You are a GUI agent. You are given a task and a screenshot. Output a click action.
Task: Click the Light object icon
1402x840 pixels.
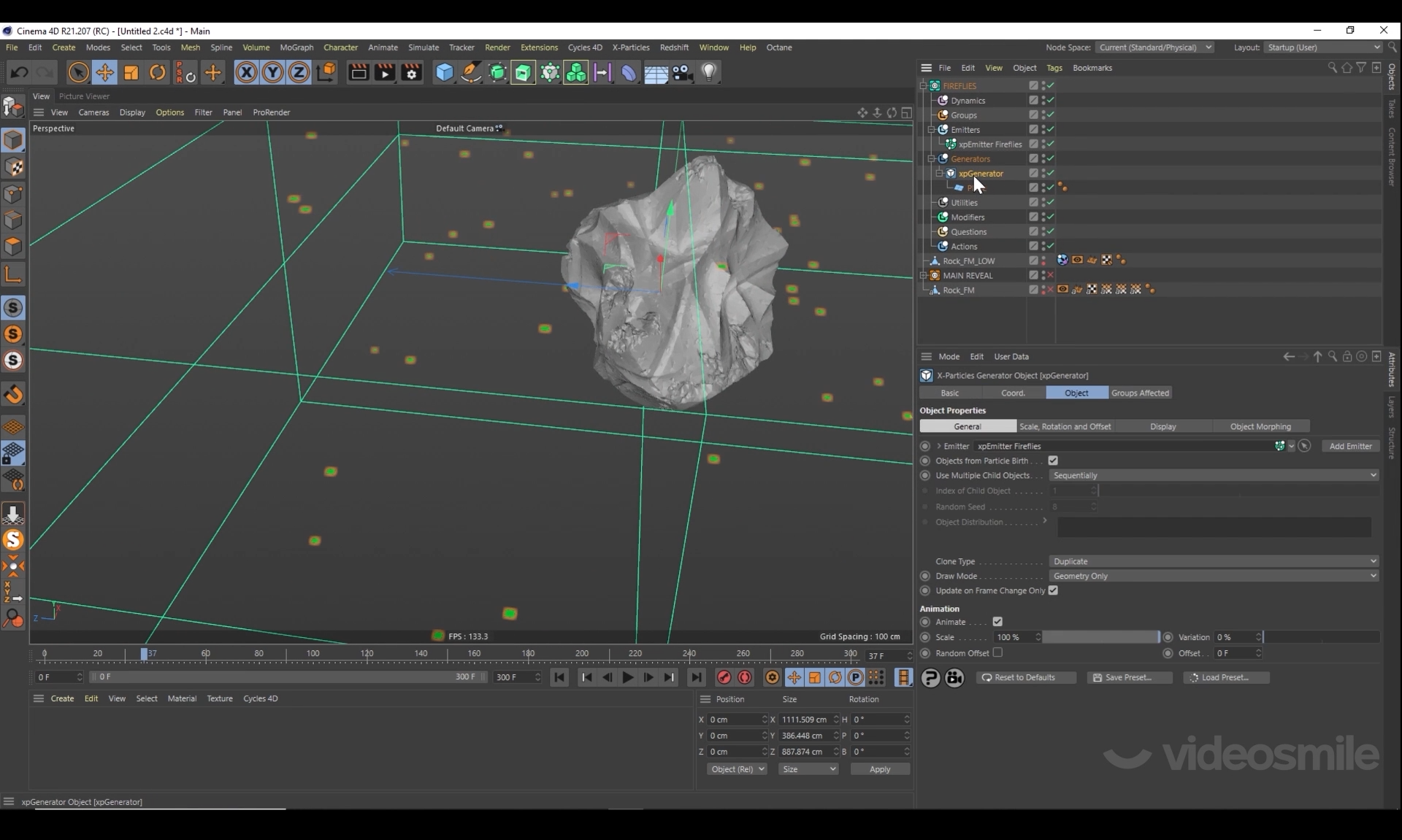click(708, 72)
